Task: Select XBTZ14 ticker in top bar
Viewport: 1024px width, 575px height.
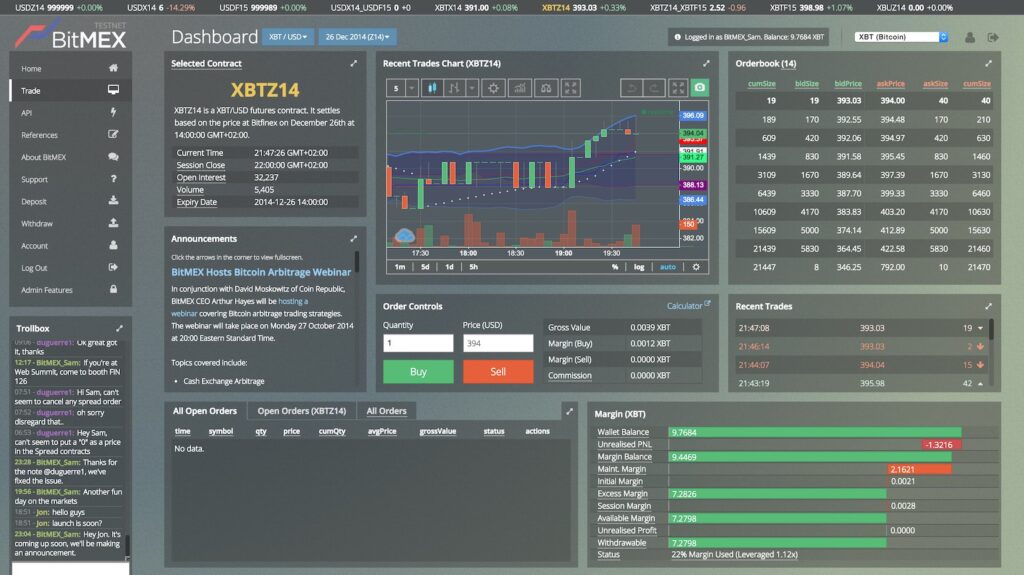Action: pos(584,8)
